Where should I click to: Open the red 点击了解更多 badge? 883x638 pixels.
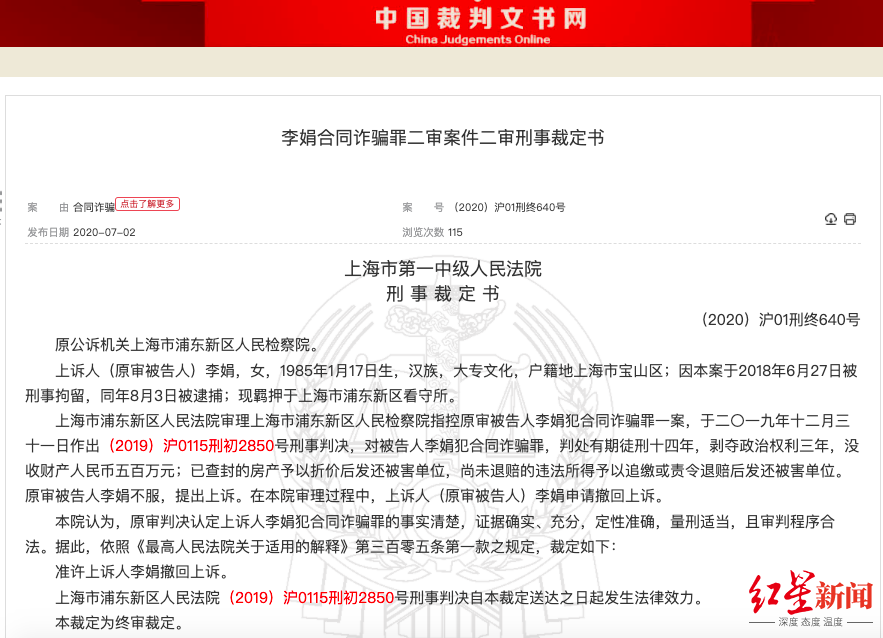(150, 204)
